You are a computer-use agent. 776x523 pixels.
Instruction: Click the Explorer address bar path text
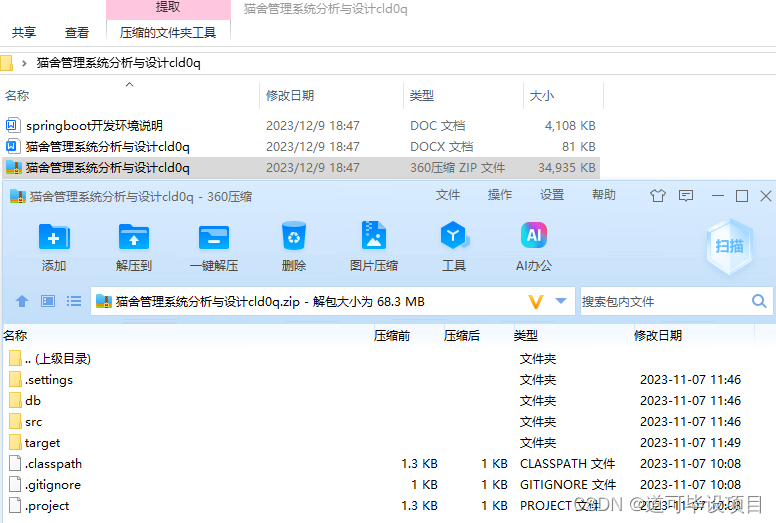click(x=118, y=63)
